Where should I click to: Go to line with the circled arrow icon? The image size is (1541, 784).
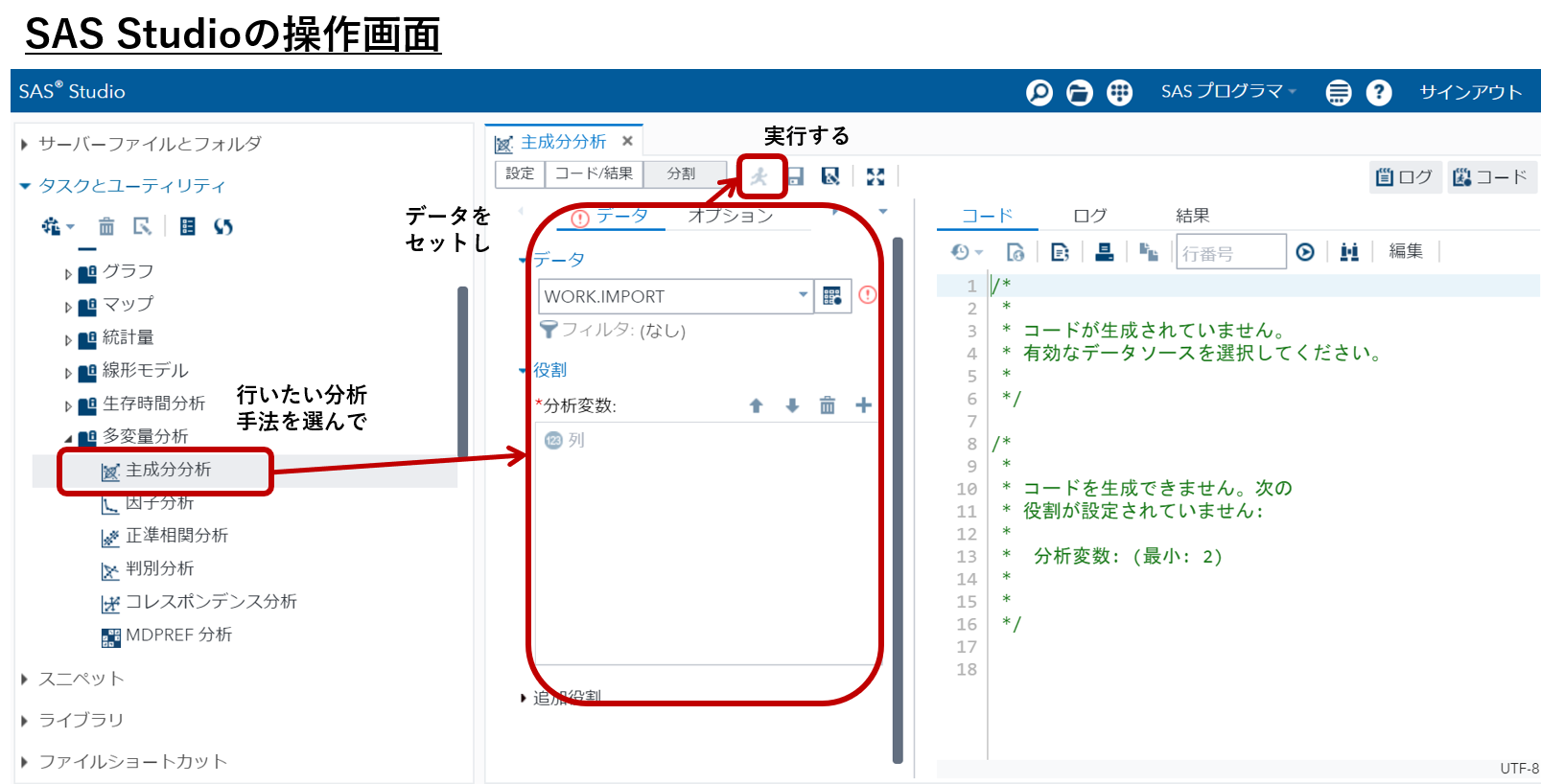[1305, 252]
